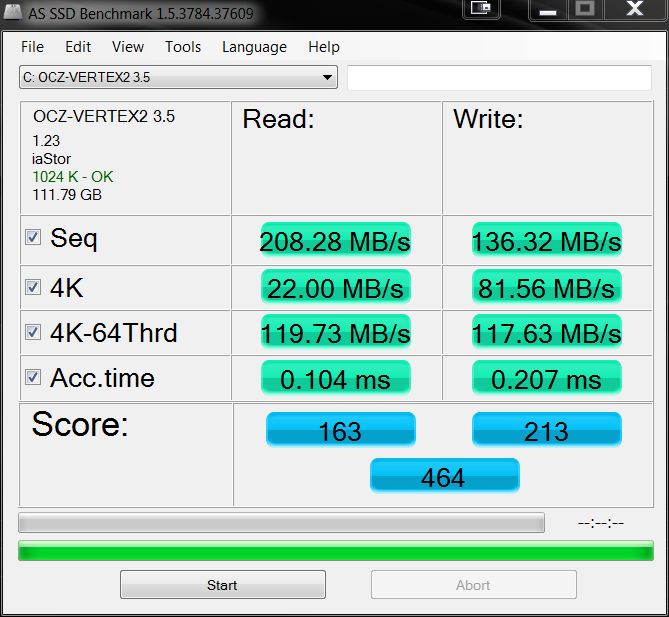
Task: Click the Score: label
Action: click(x=80, y=424)
